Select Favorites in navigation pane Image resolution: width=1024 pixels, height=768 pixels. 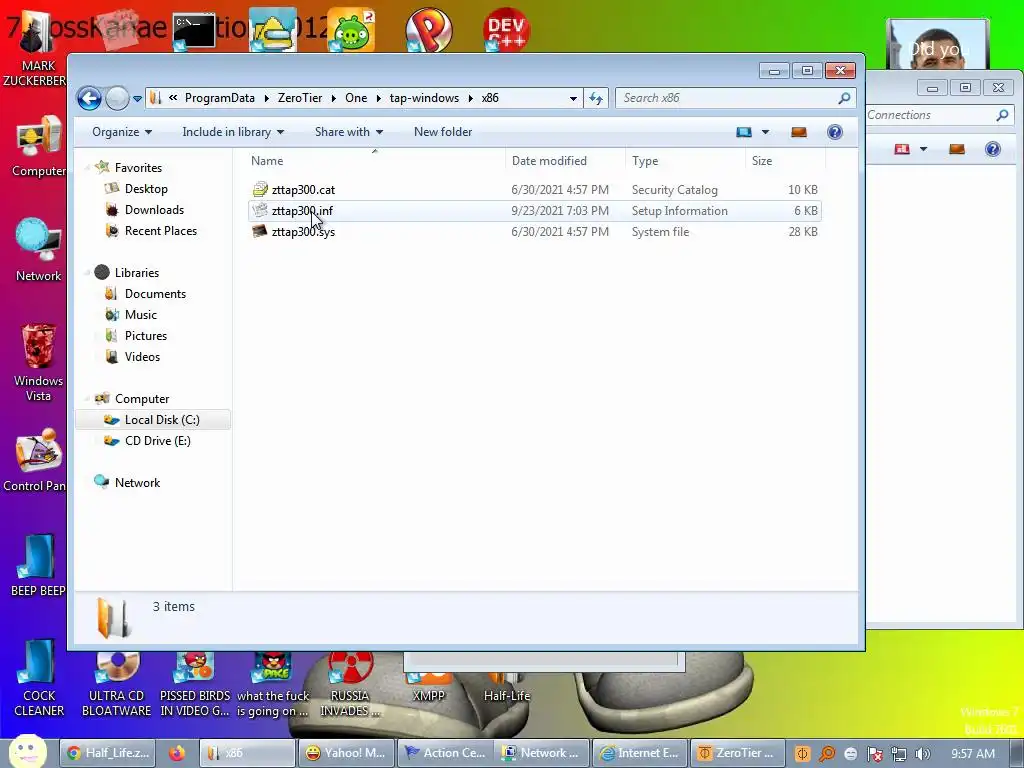click(x=138, y=168)
